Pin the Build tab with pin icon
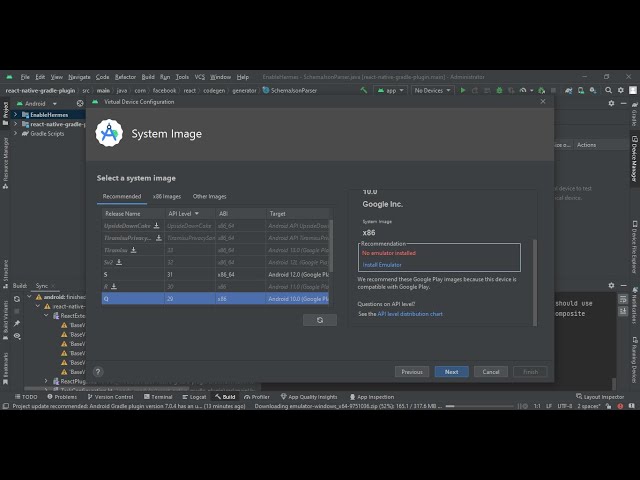 [x=17, y=323]
